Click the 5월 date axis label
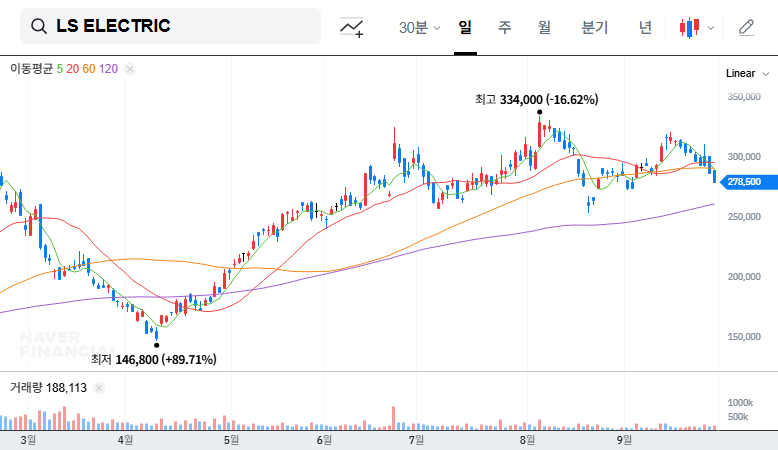The height and width of the screenshot is (450, 778). [x=231, y=440]
